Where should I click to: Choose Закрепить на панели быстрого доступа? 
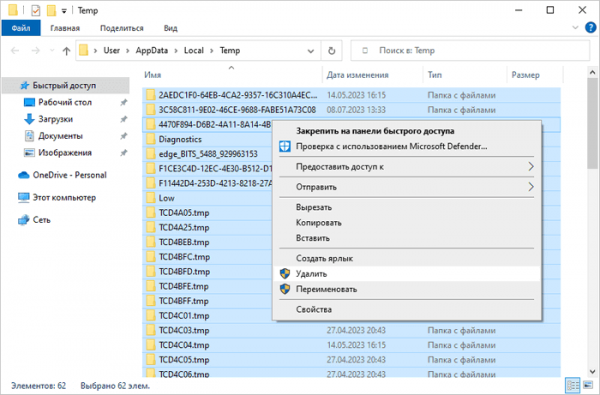[406, 131]
